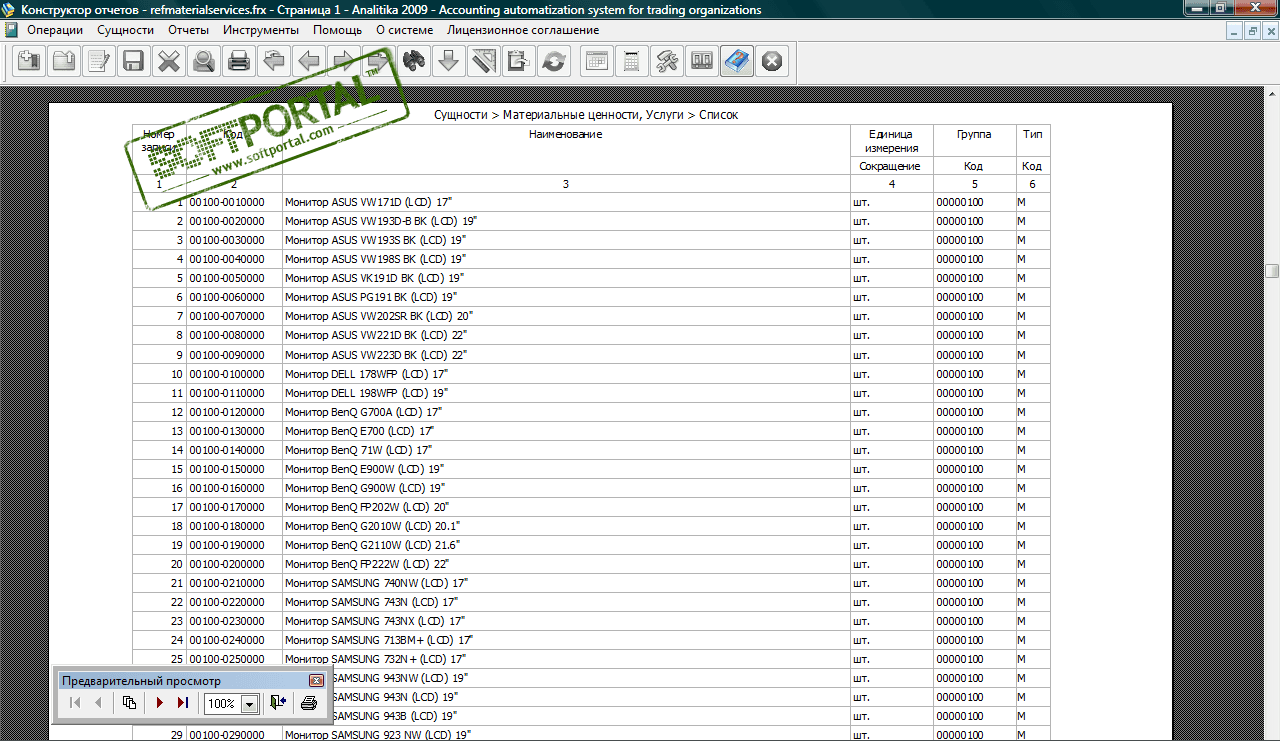
Task: Click the printer icon in main toolbar
Action: pyautogui.click(x=238, y=62)
